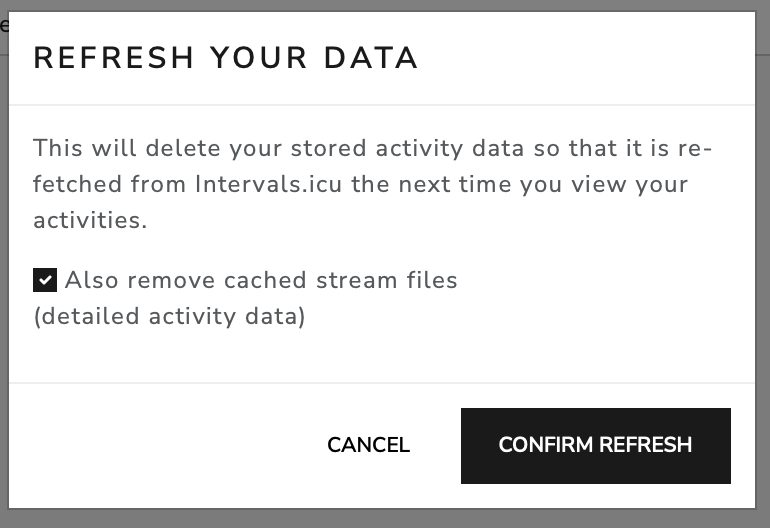This screenshot has height=528, width=770.
Task: Click the dimmed overlay right of the dialog
Action: 763,265
